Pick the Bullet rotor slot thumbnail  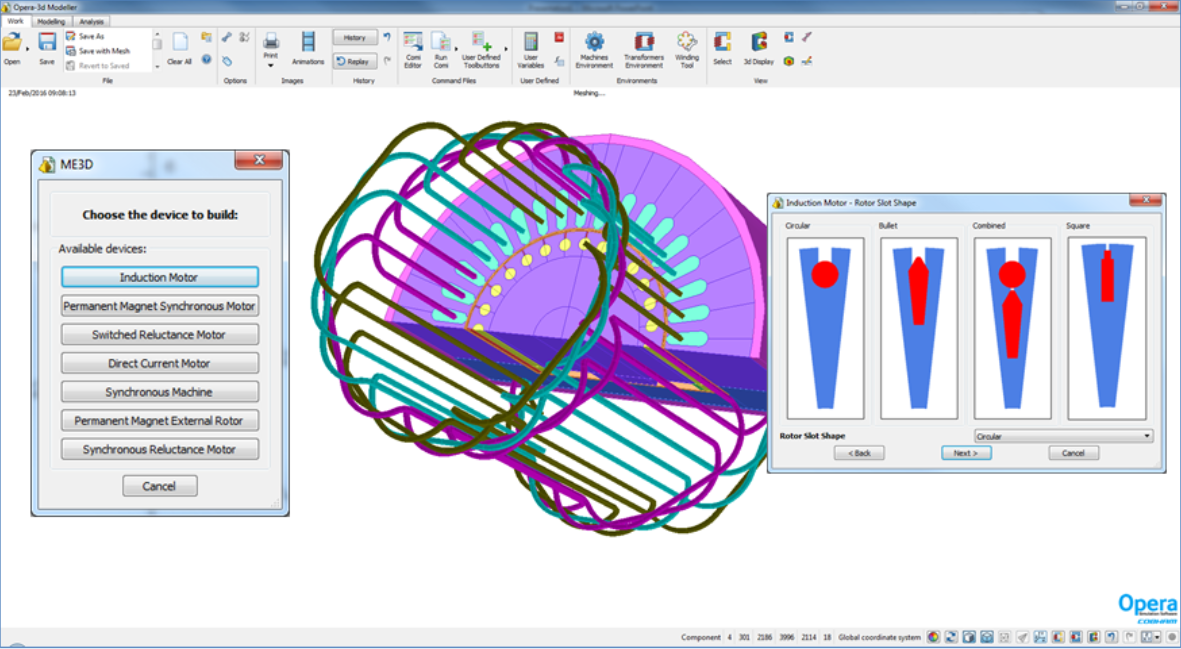click(x=919, y=328)
